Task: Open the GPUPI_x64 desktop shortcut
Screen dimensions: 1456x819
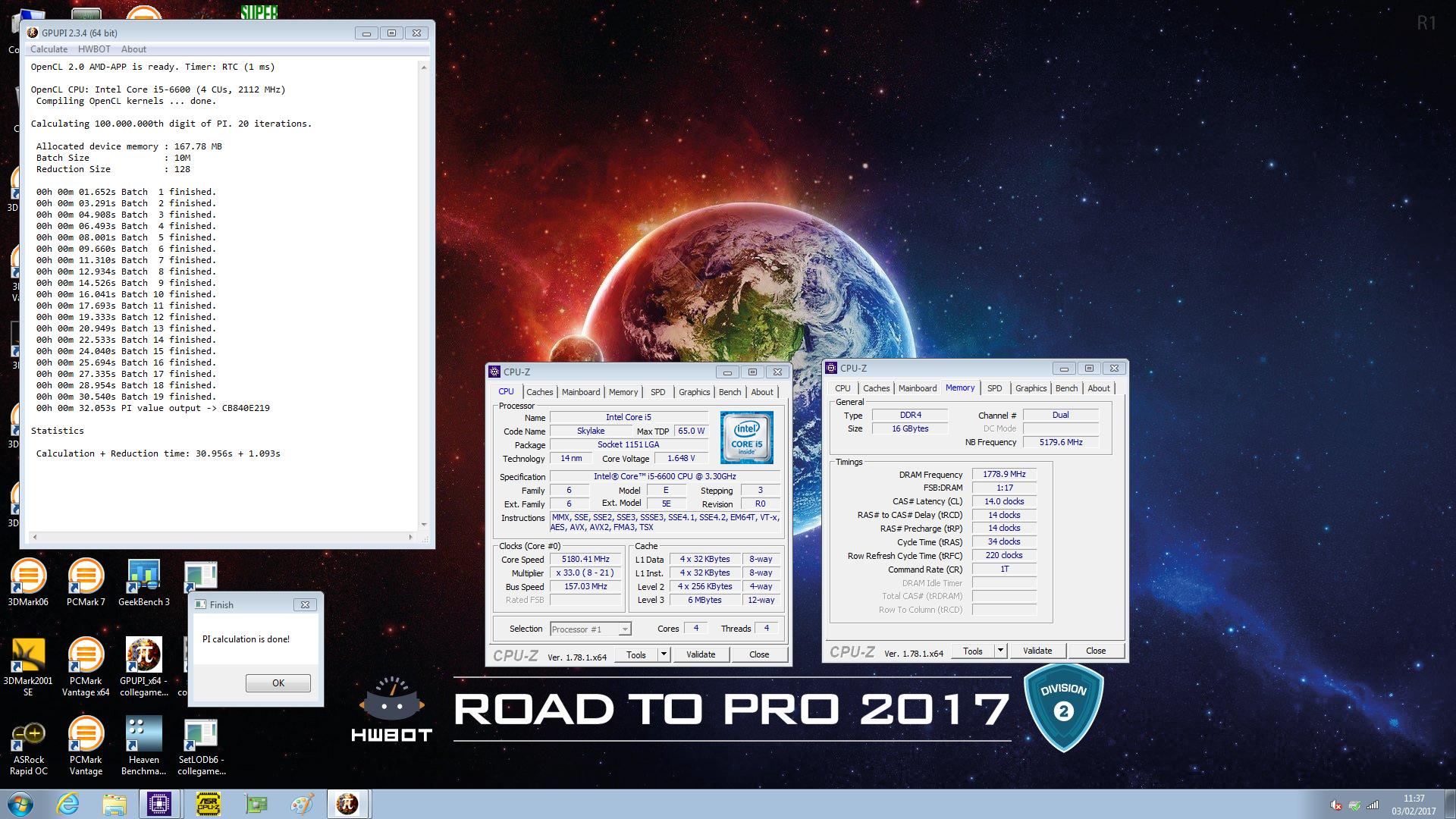Action: pyautogui.click(x=144, y=667)
